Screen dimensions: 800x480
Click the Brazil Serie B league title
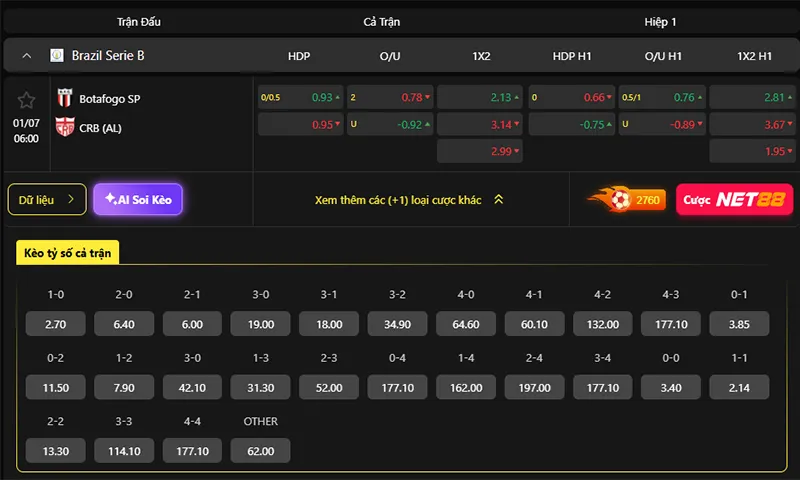[x=108, y=55]
